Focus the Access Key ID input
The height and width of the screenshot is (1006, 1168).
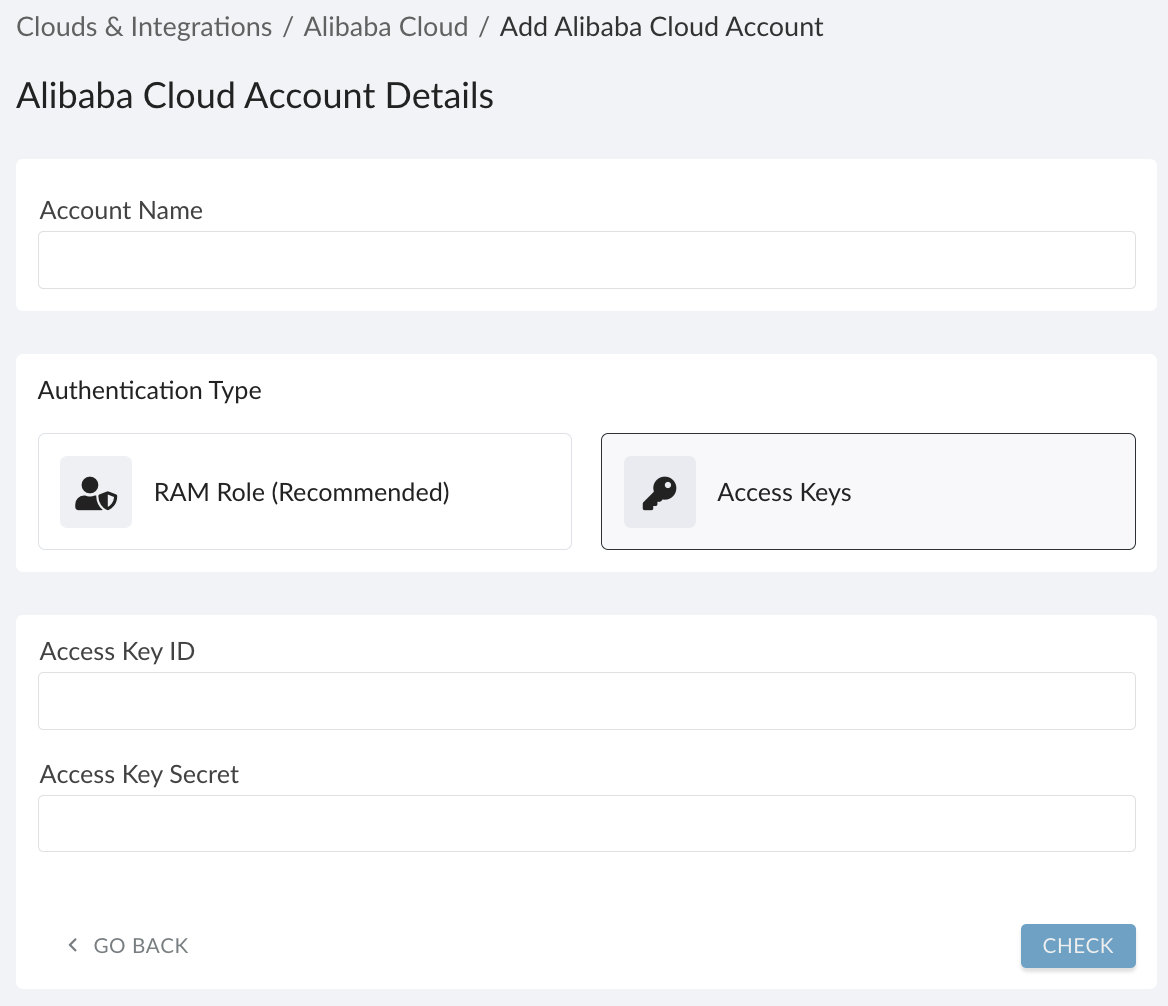click(x=586, y=700)
